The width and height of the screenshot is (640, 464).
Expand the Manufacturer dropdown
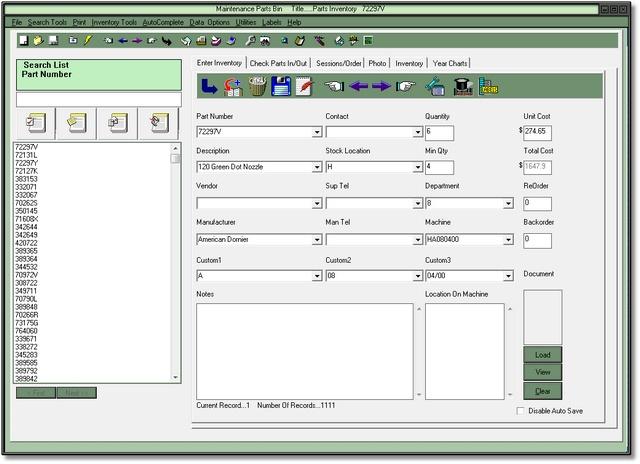[317, 240]
